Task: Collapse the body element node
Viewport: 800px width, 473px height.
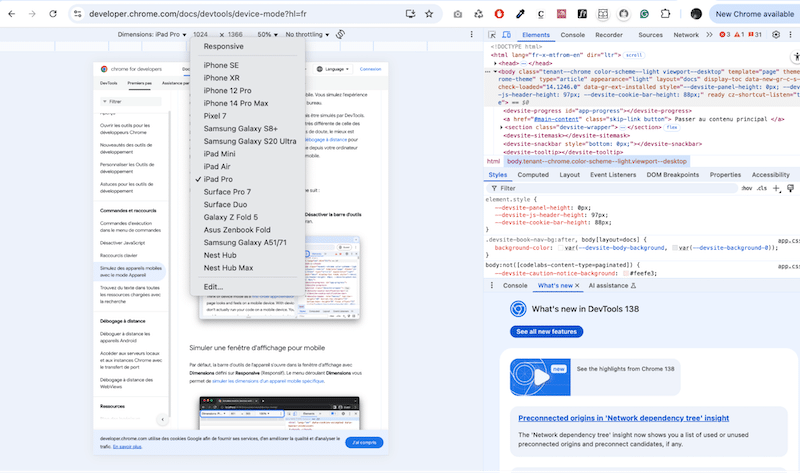Action: click(495, 72)
